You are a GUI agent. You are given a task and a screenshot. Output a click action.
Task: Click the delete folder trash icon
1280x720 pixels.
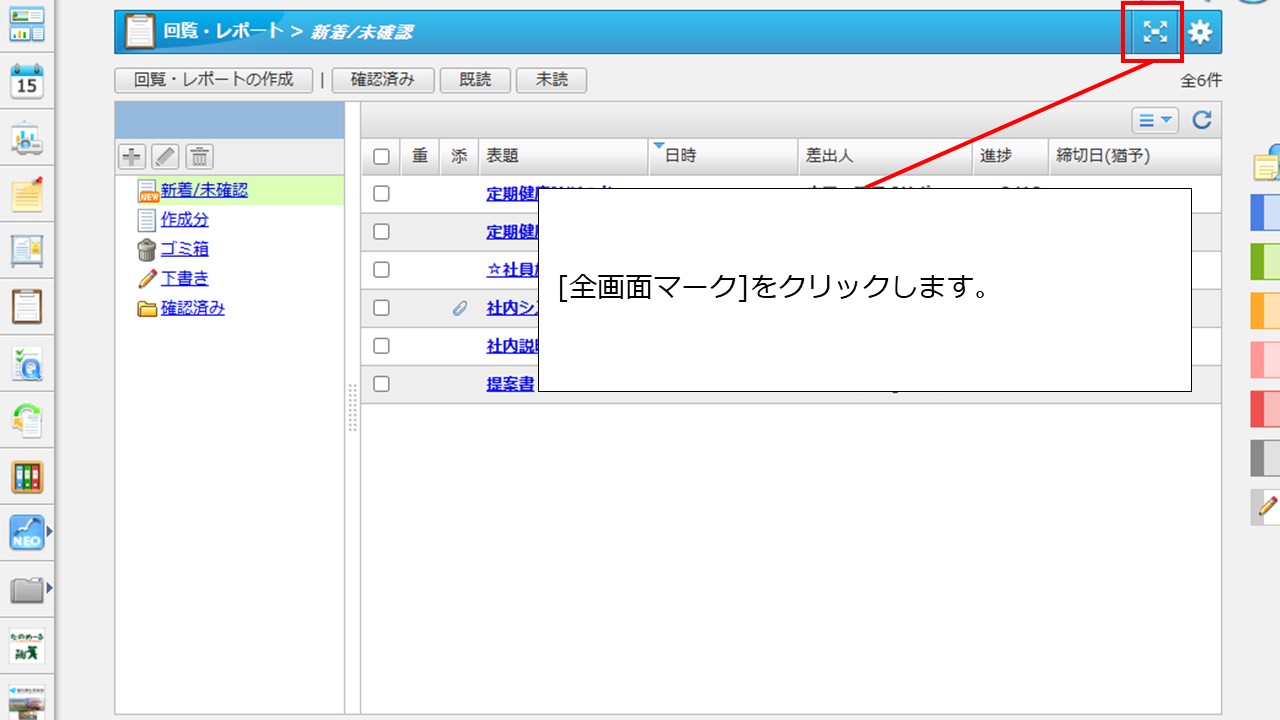pos(199,156)
